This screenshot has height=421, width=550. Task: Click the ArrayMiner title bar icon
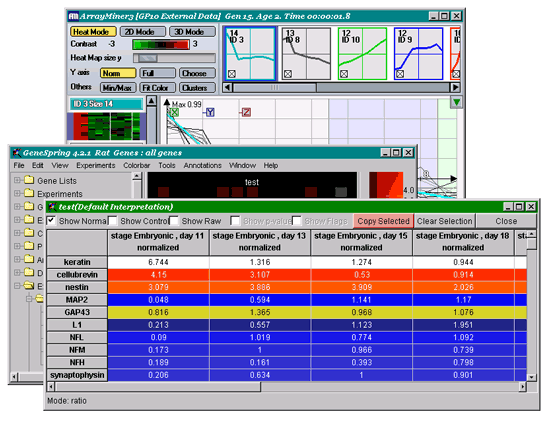[x=74, y=16]
